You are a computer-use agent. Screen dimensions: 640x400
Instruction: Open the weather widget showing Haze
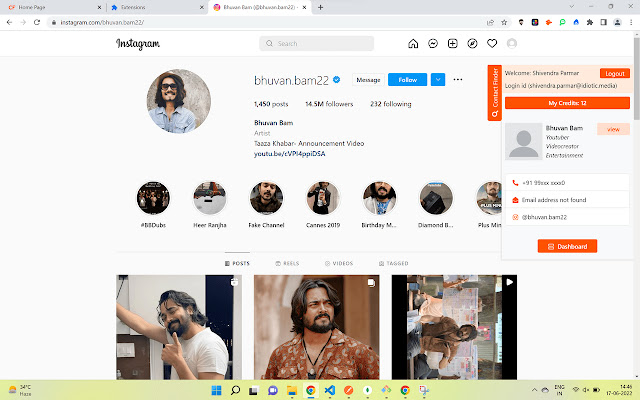pos(20,390)
